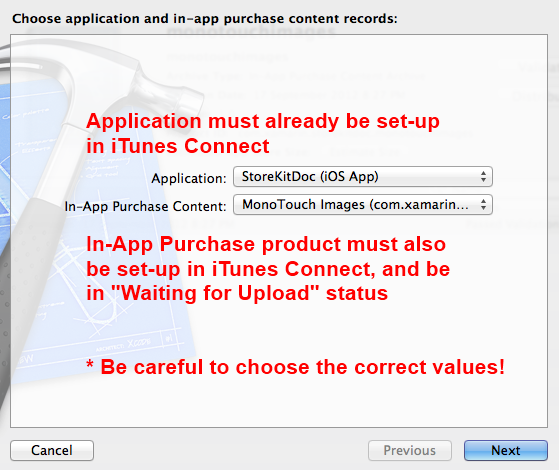Click up-down arrows on MonoTouch Images popup
Viewport: 559px width, 470px height.
483,205
